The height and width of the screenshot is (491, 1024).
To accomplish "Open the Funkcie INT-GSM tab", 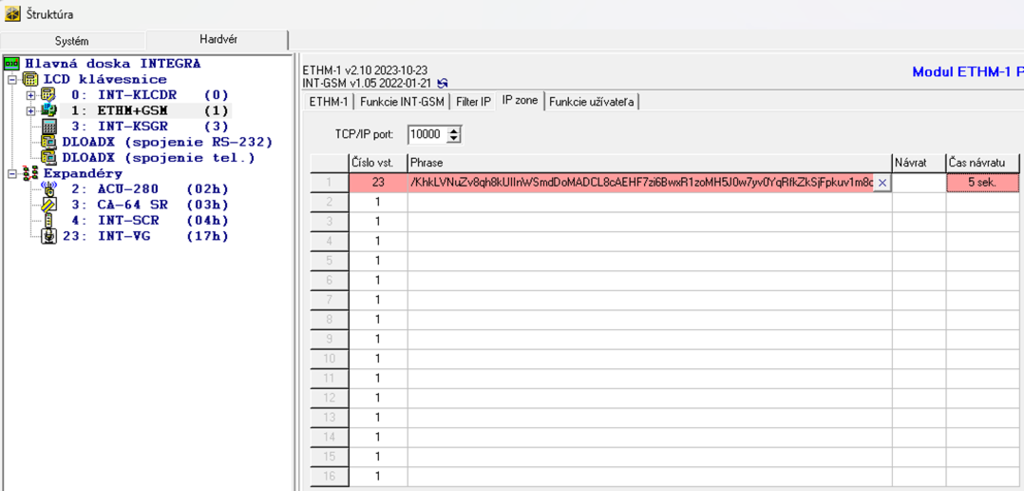I will (x=402, y=101).
